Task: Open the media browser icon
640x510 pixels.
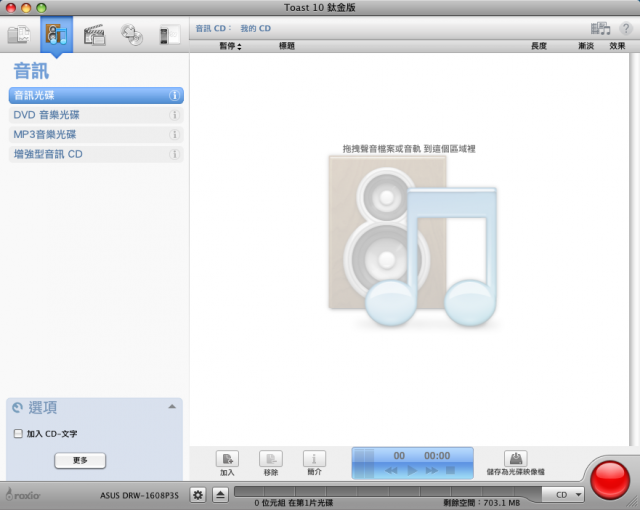Action: point(600,28)
